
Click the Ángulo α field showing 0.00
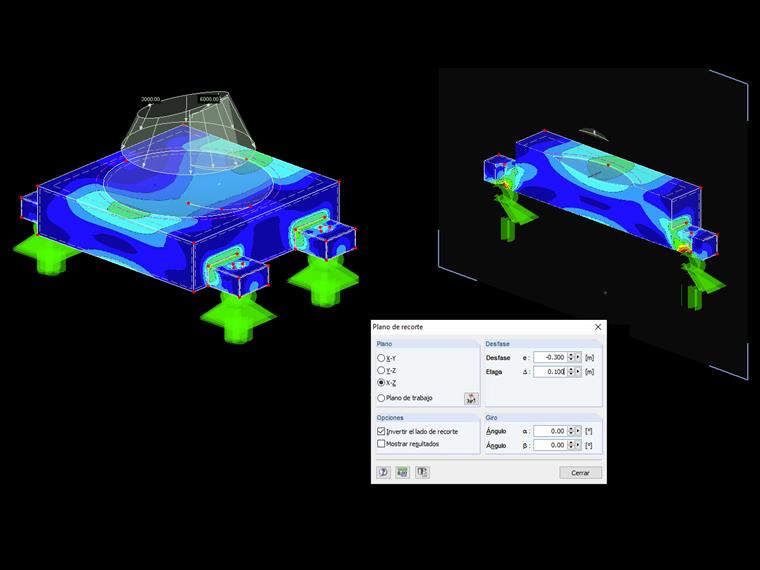pos(550,431)
